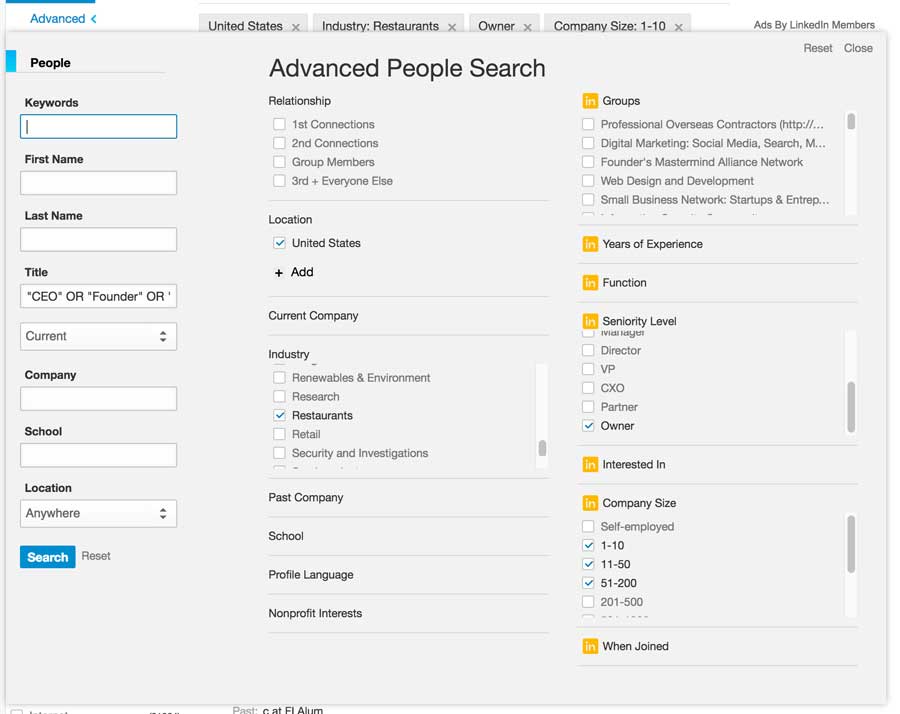Remove the Company Size: 1-10 filter tag
The height and width of the screenshot is (714, 900).
point(678,27)
